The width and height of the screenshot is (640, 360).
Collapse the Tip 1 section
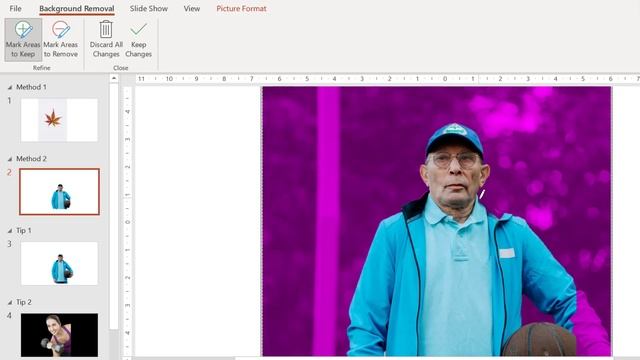pyautogui.click(x=10, y=231)
